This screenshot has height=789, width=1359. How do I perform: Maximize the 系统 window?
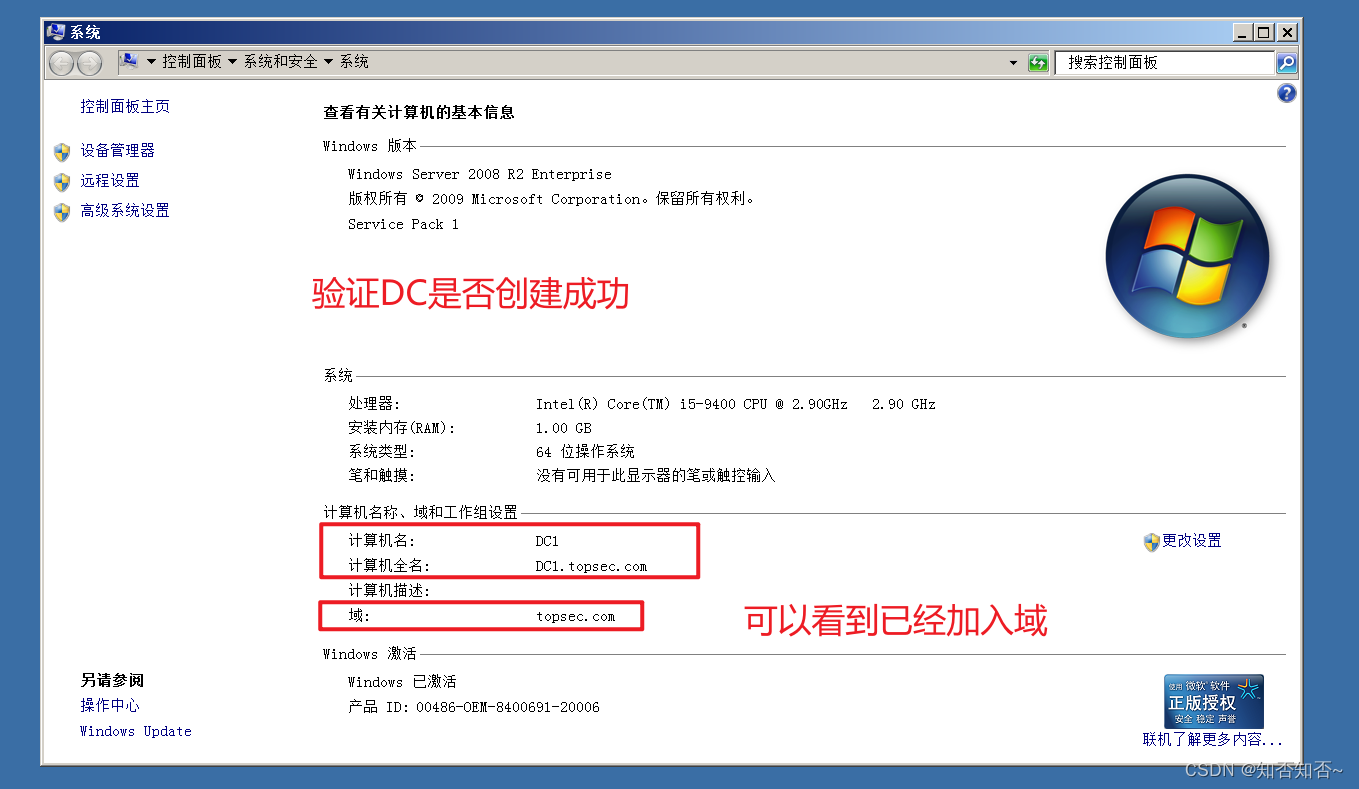point(1264,33)
